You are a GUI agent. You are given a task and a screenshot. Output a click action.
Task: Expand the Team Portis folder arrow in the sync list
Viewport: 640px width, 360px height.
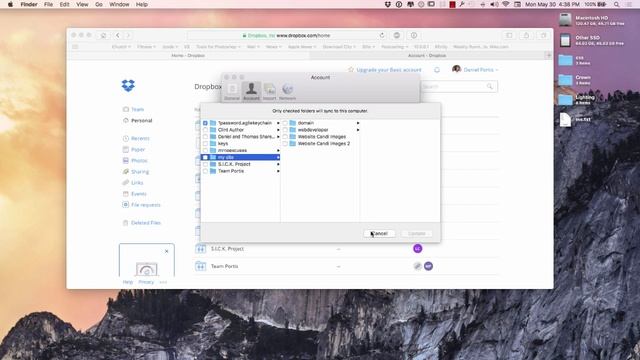(x=278, y=171)
